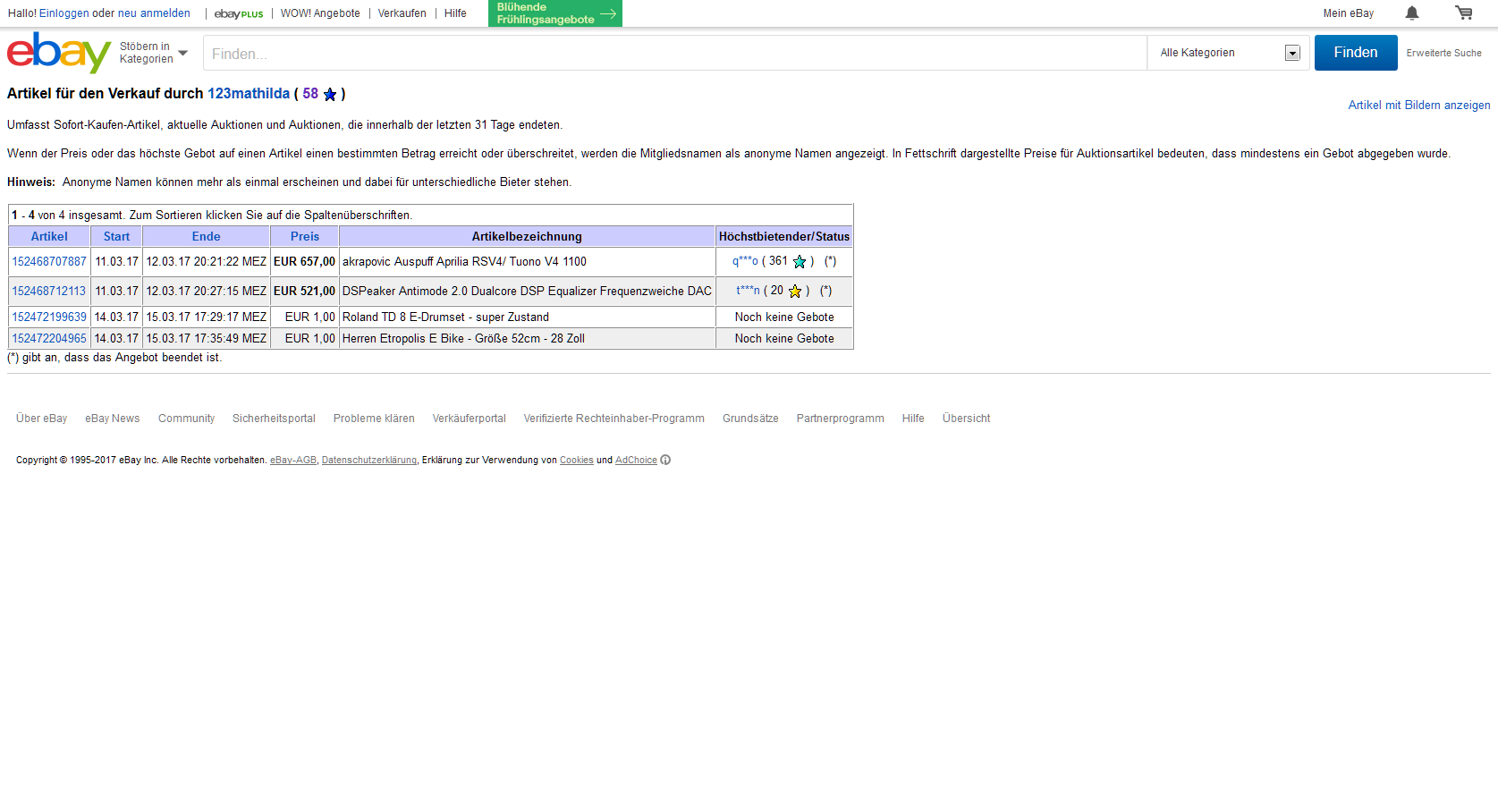Click Artikel mit Bildern anzeigen link
The width and height of the screenshot is (1498, 812).
pos(1419,106)
